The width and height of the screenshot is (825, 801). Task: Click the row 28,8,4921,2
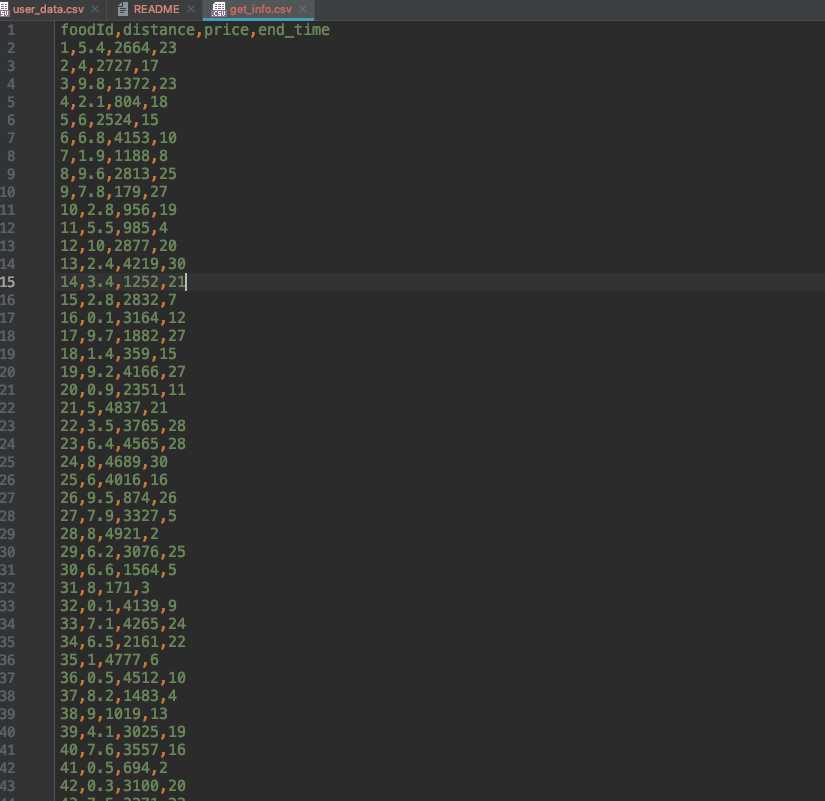pyautogui.click(x=109, y=534)
